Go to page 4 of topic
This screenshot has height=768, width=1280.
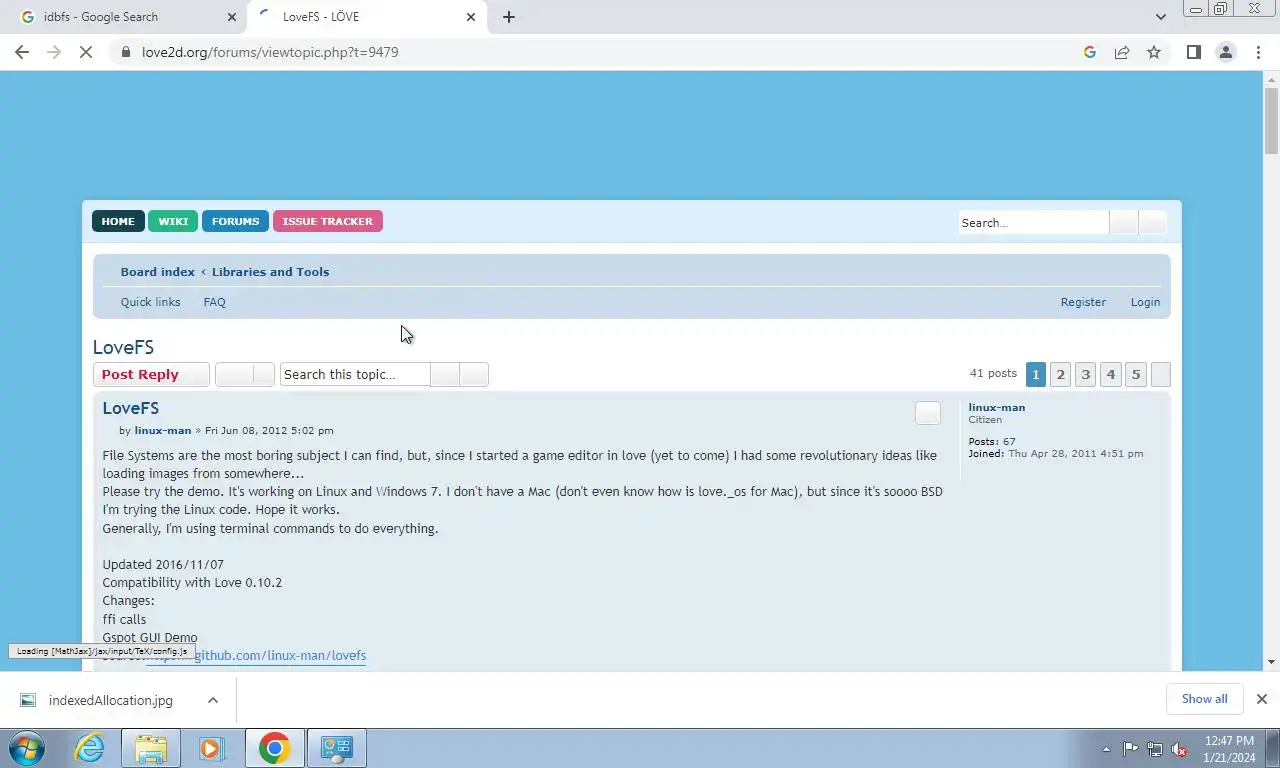[1111, 374]
